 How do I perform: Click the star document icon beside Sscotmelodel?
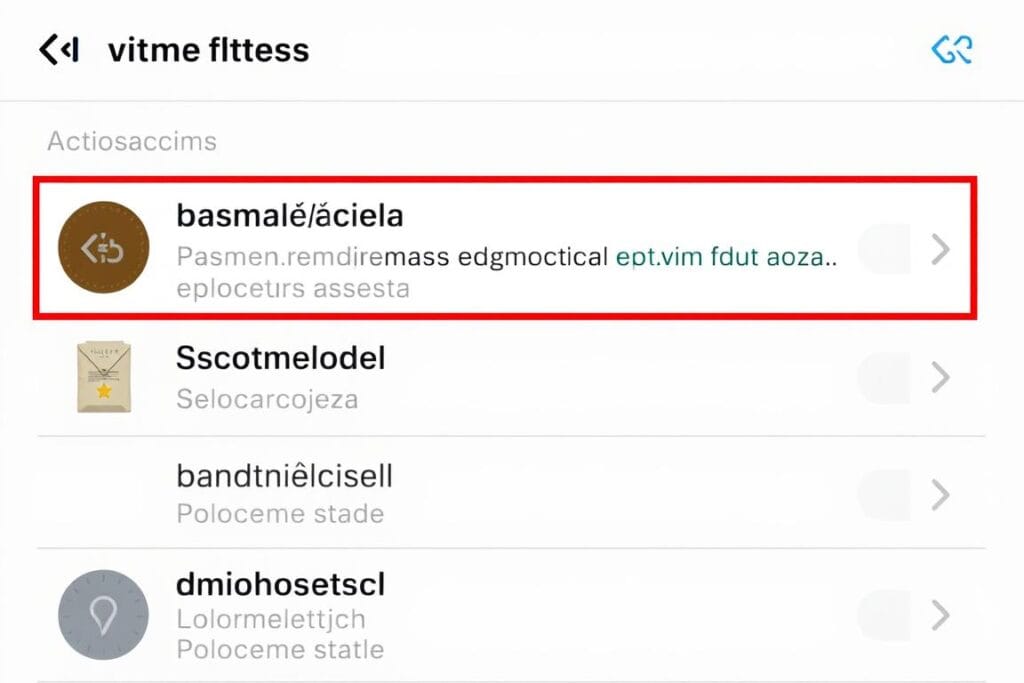point(104,377)
